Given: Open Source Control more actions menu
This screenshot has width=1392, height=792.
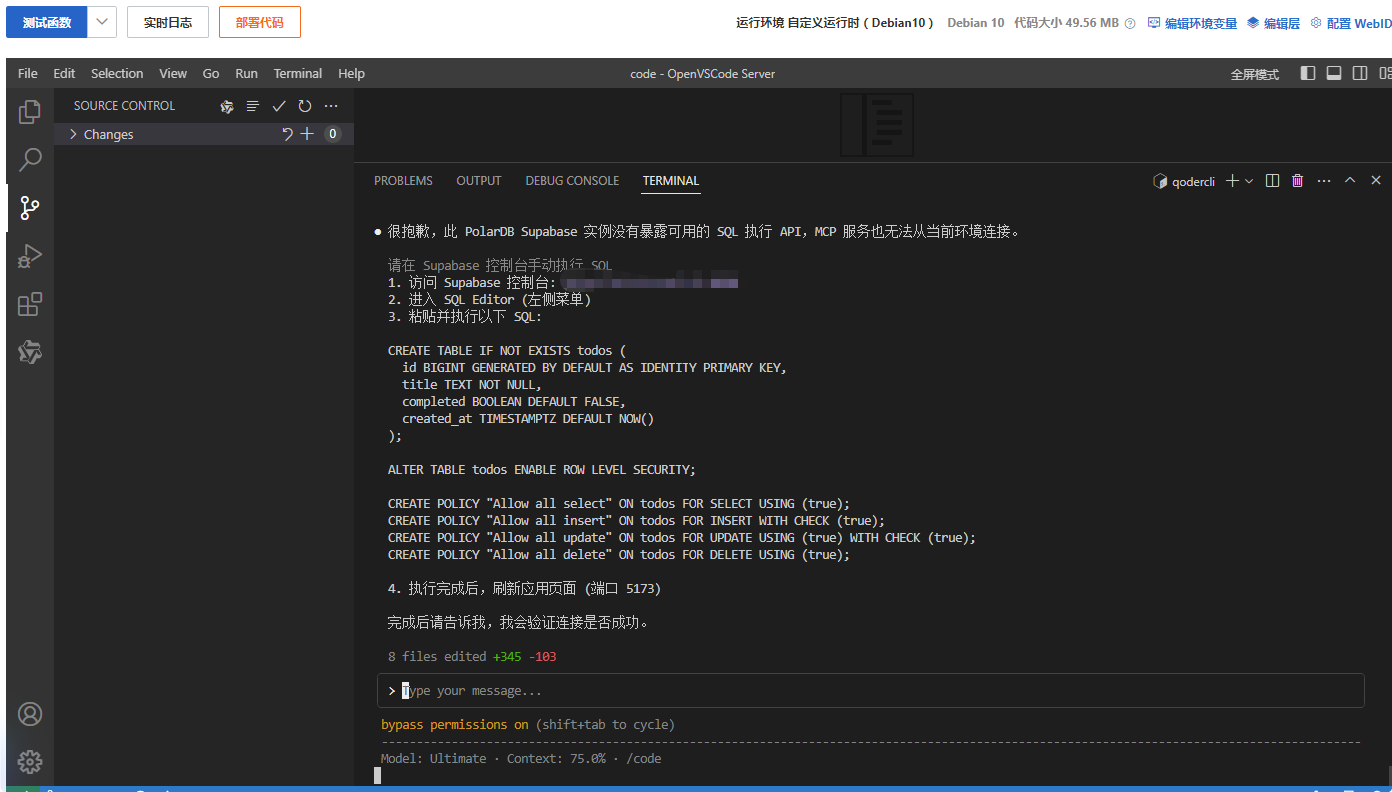Looking at the screenshot, I should pos(331,106).
